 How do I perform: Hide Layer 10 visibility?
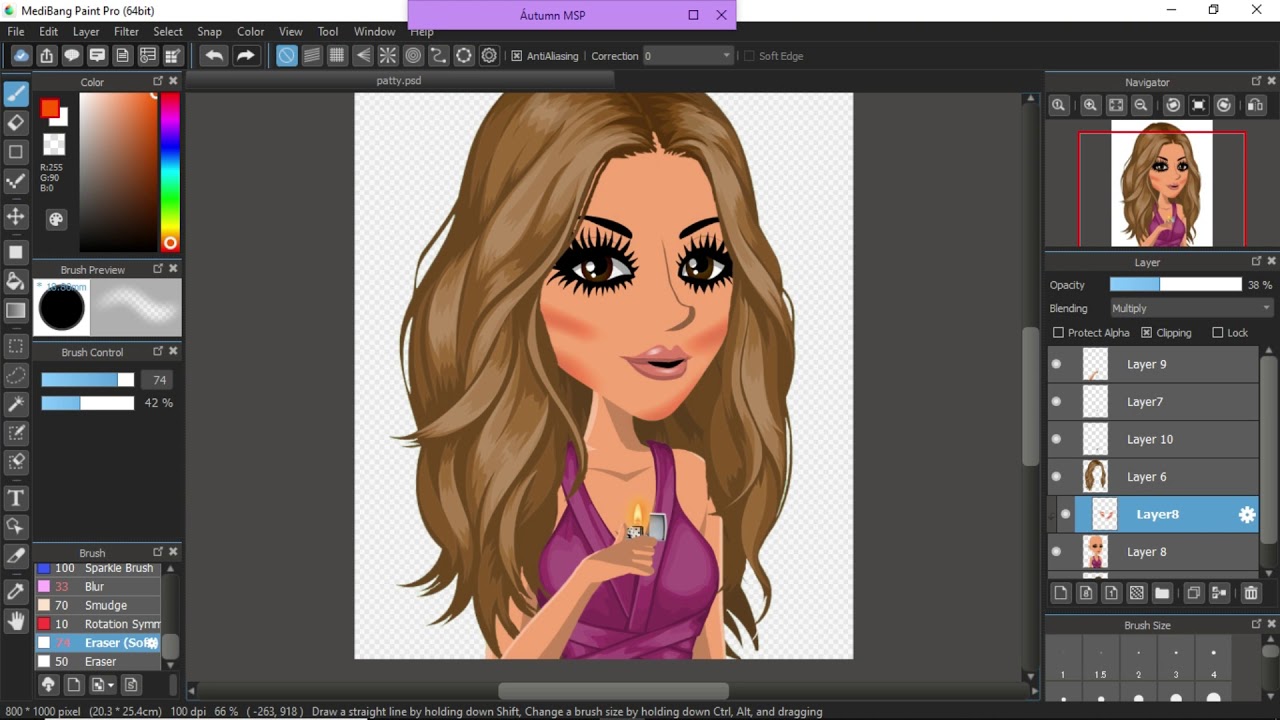click(x=1056, y=440)
